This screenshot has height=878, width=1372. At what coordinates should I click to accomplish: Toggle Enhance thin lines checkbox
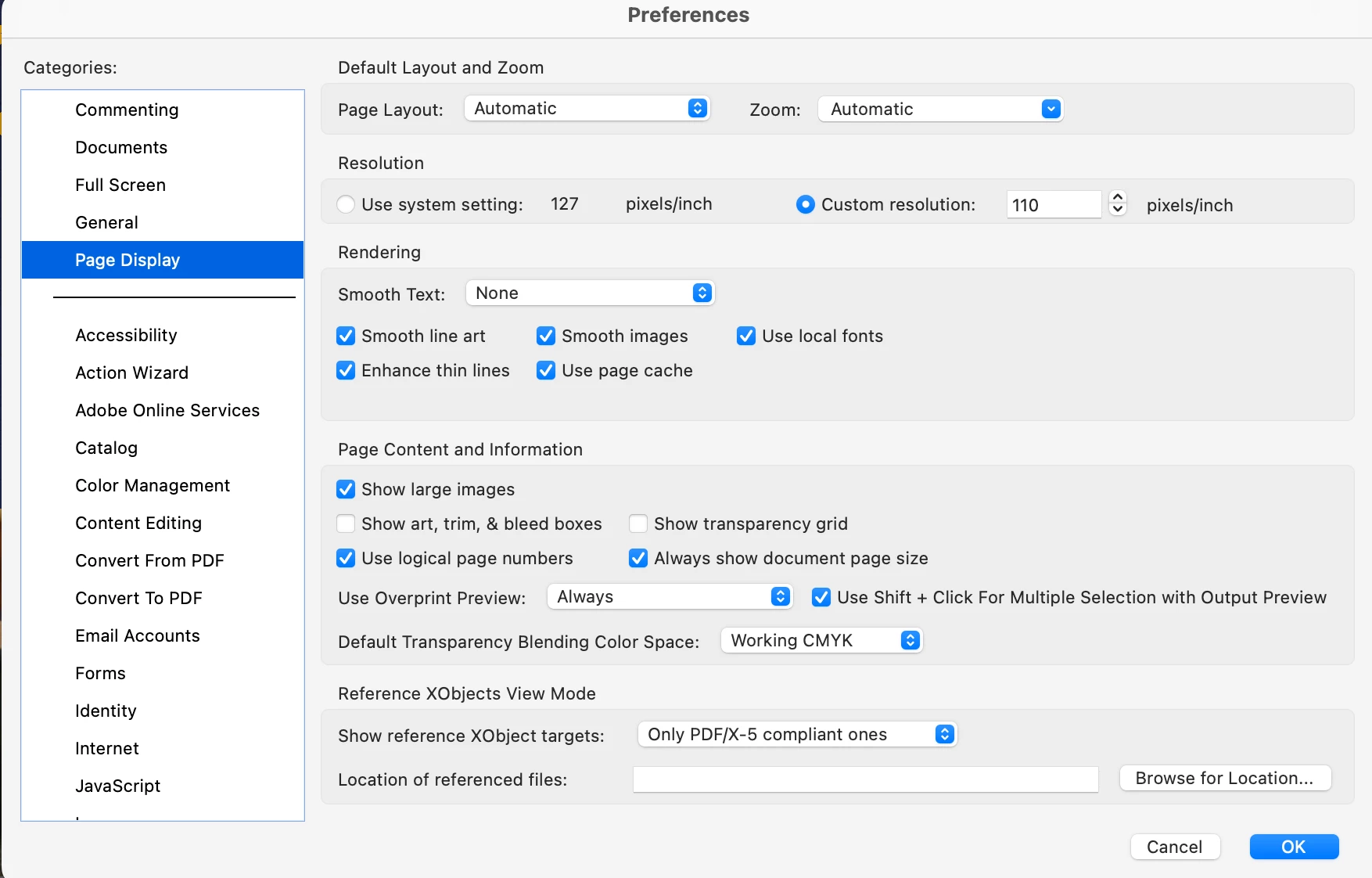click(x=346, y=370)
